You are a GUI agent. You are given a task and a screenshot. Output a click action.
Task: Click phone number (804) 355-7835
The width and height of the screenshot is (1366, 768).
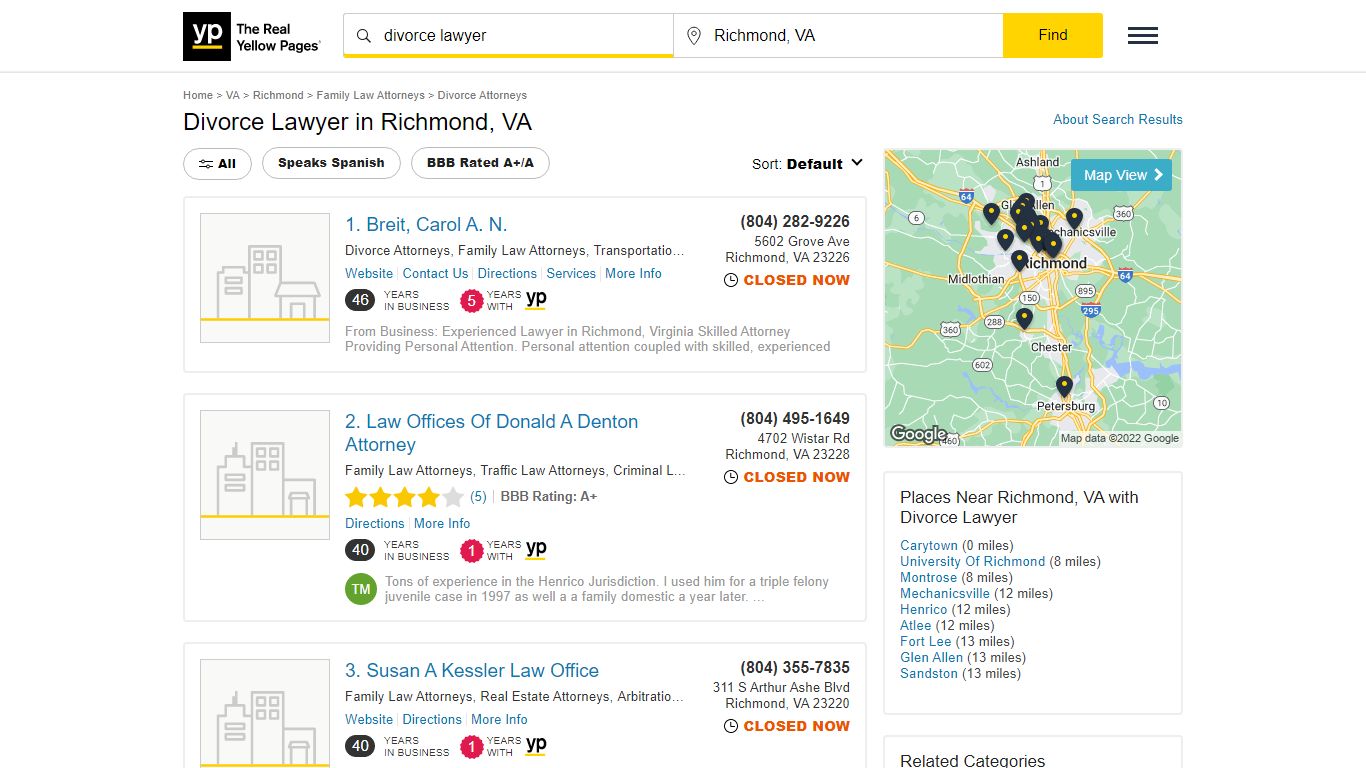click(795, 667)
